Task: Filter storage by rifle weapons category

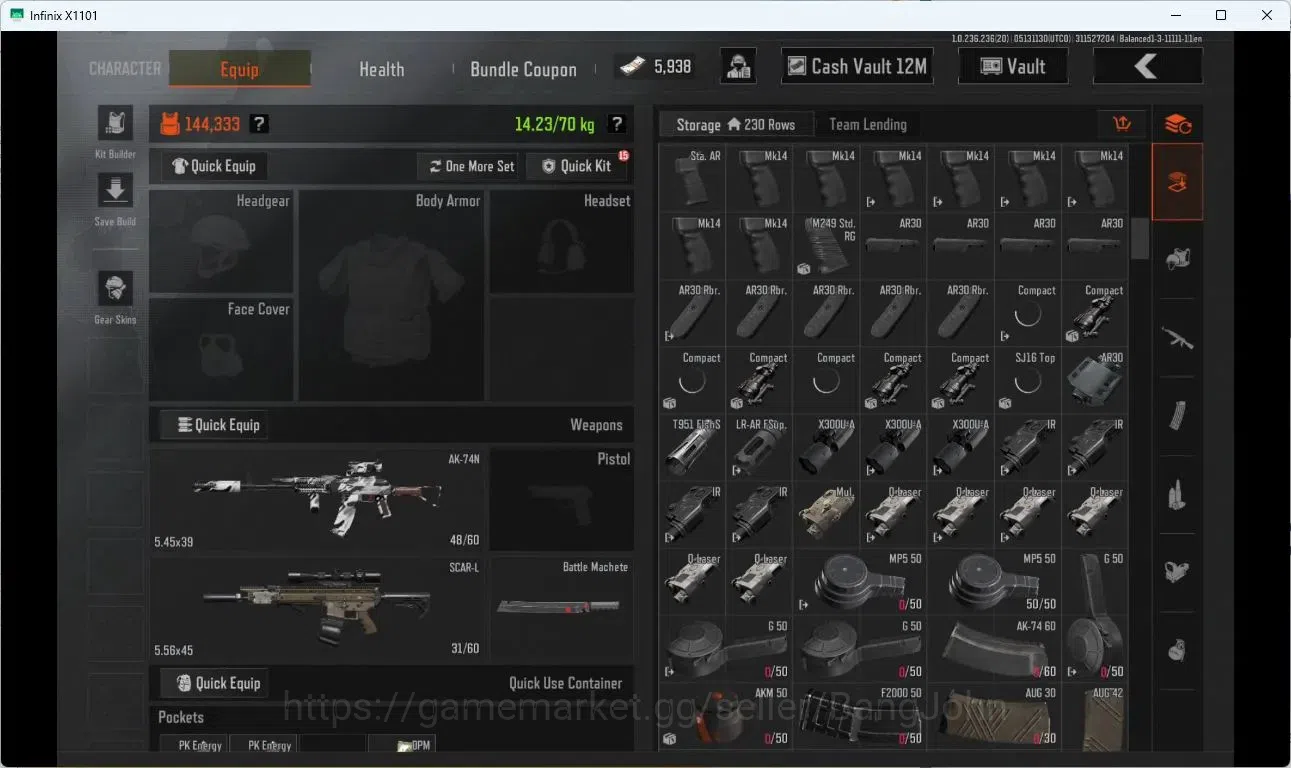Action: tap(1177, 337)
